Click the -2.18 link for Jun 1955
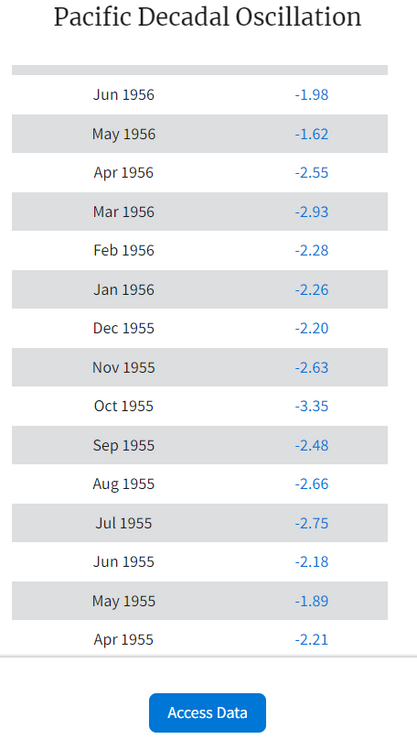 [x=312, y=562]
